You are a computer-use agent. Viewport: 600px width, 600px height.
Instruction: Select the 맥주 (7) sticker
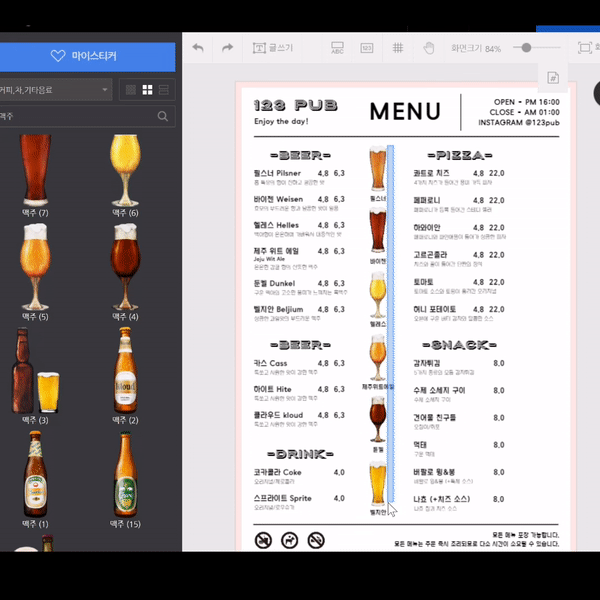coord(35,170)
